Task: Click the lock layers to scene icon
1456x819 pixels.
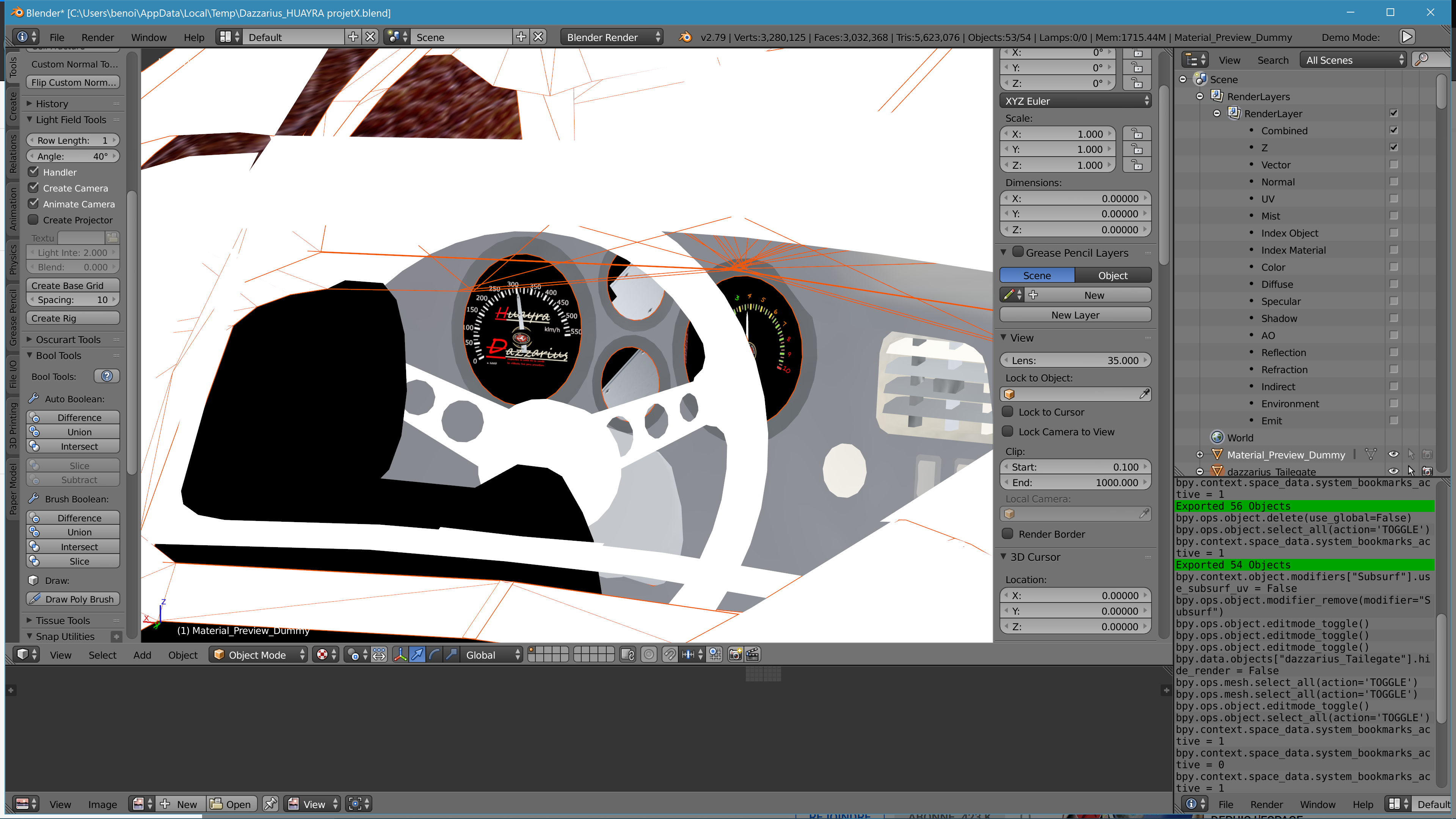Action: 628,654
